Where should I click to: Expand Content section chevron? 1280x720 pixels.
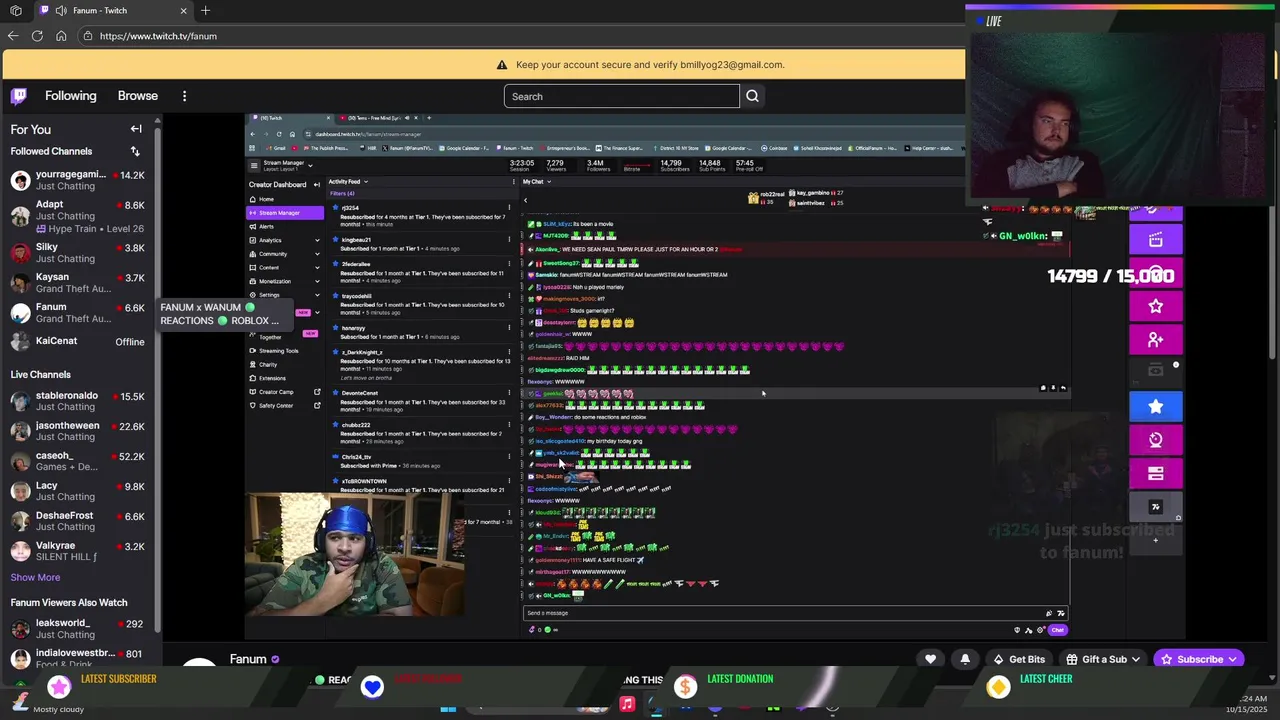point(317,268)
